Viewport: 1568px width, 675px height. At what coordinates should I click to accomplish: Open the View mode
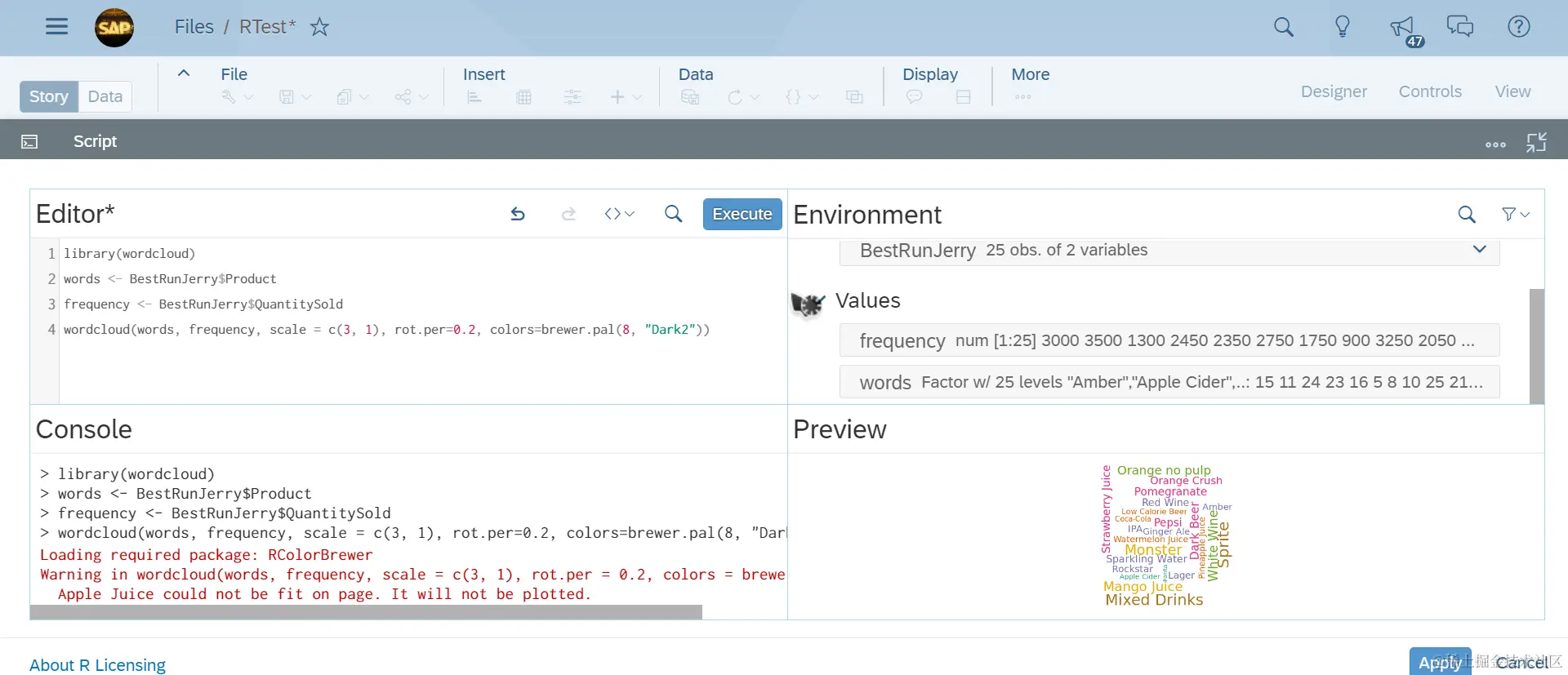tap(1512, 91)
